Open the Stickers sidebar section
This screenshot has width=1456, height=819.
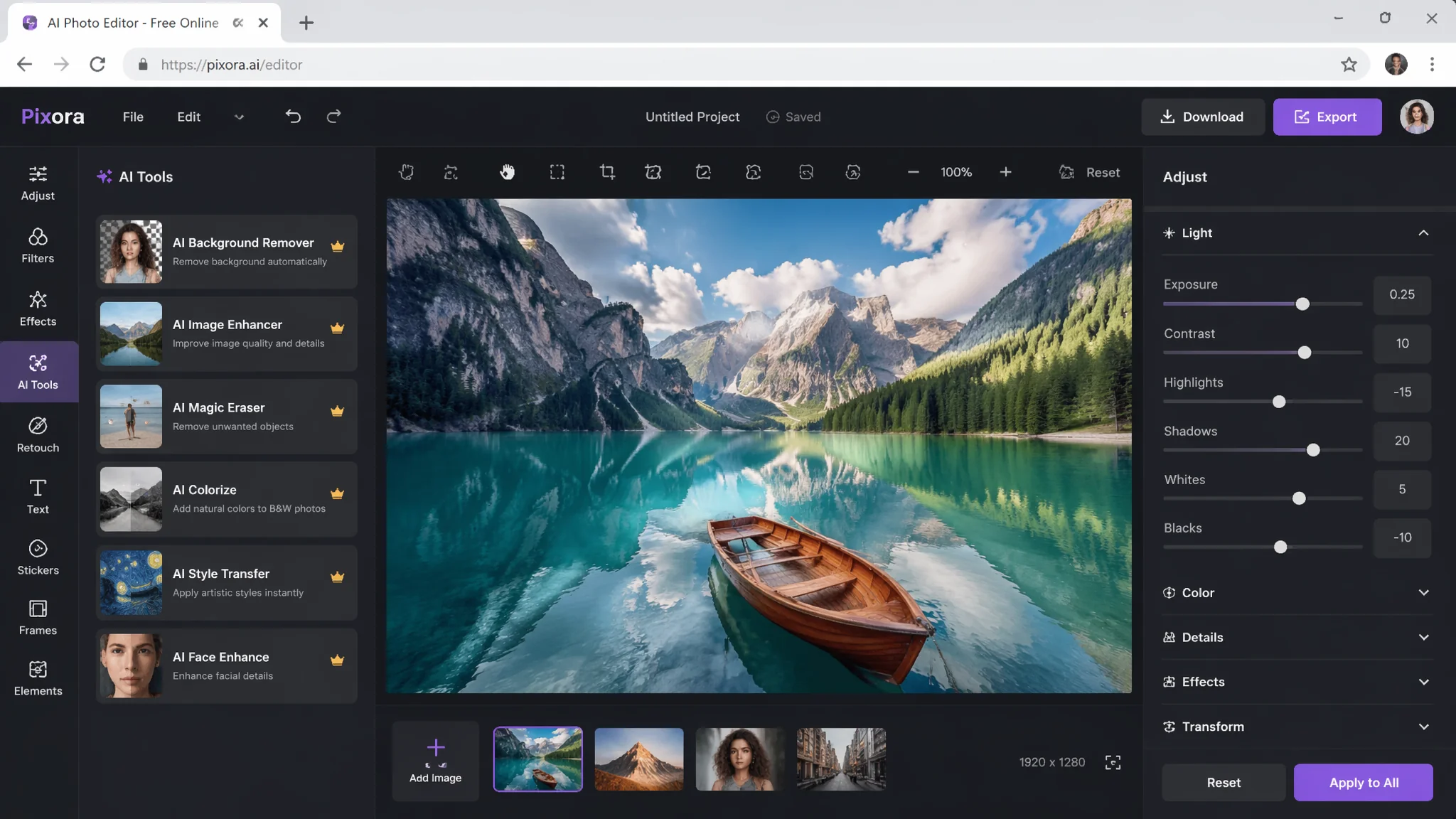tap(38, 557)
